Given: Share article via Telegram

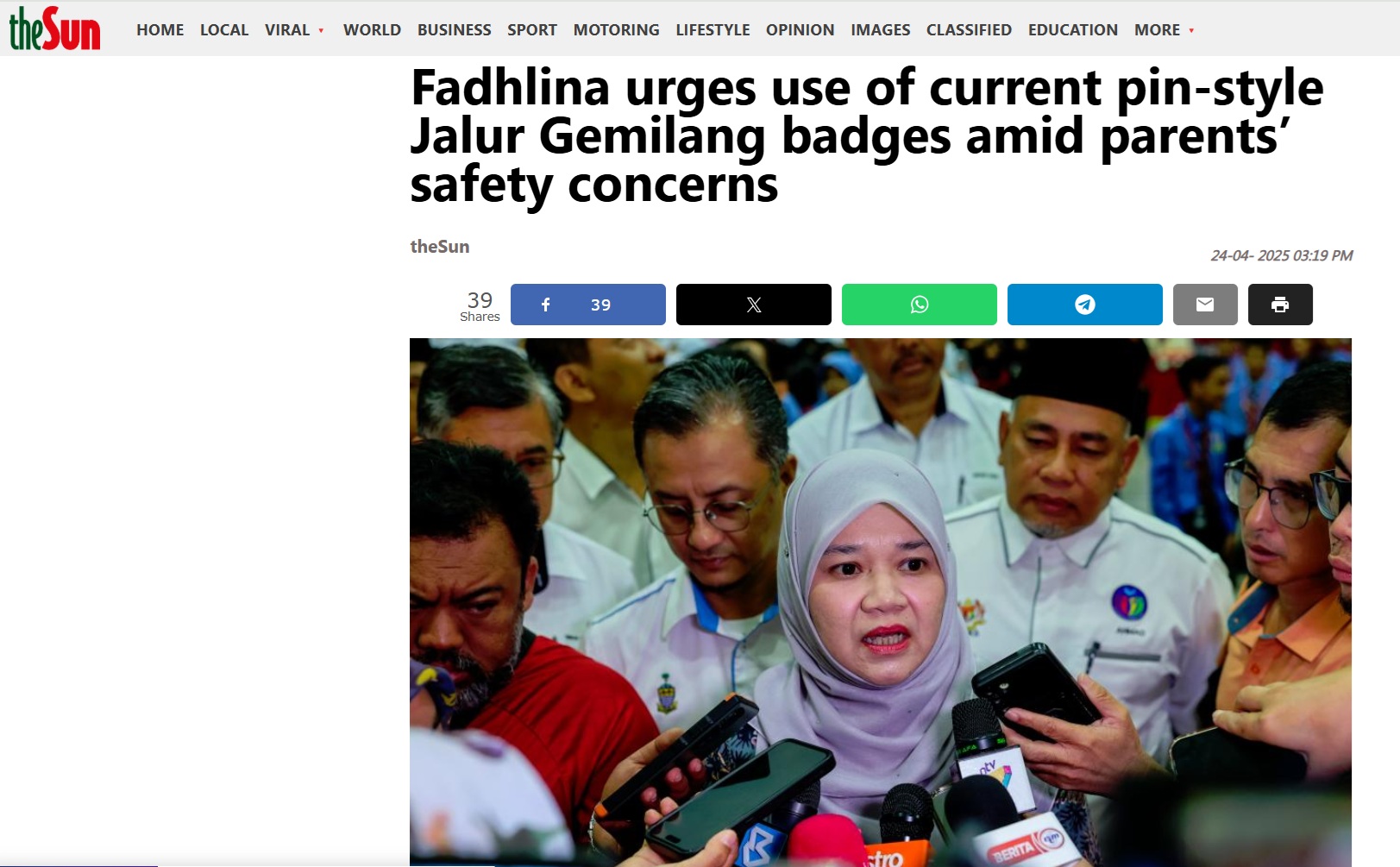Looking at the screenshot, I should point(1084,305).
